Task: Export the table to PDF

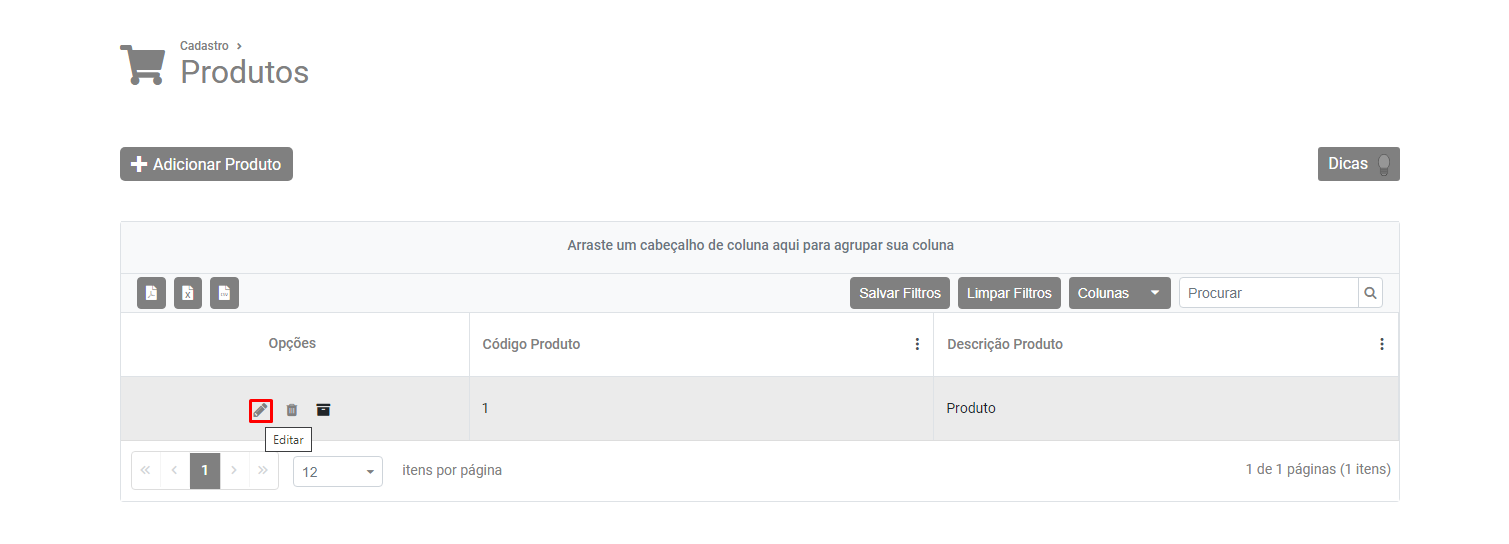Action: pyautogui.click(x=152, y=293)
